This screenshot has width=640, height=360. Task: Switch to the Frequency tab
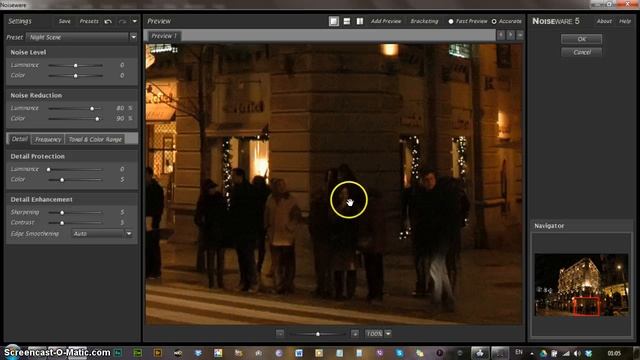click(48, 139)
